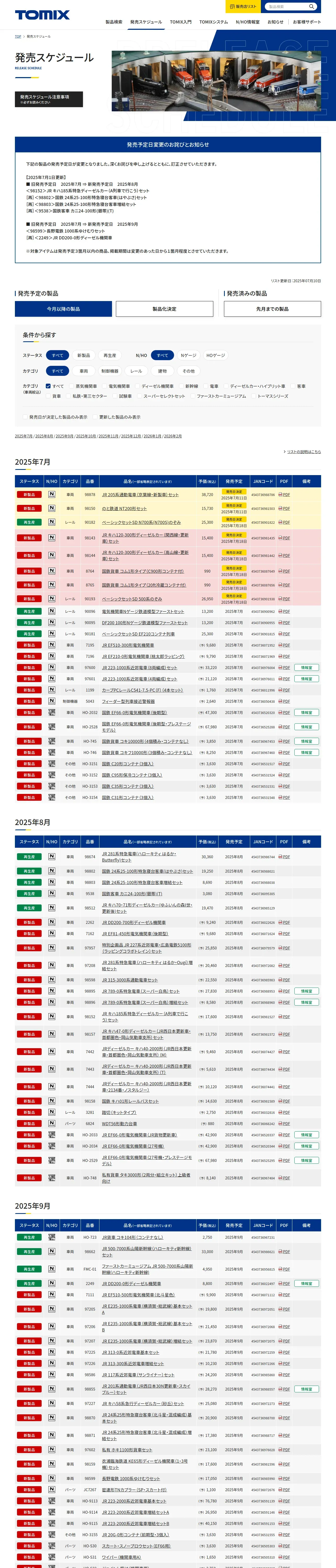This screenshot has height=1568, width=336.
Task: Open PDF icon for ベーシックセットSD 500系のぞみ
Action: [x=284, y=599]
